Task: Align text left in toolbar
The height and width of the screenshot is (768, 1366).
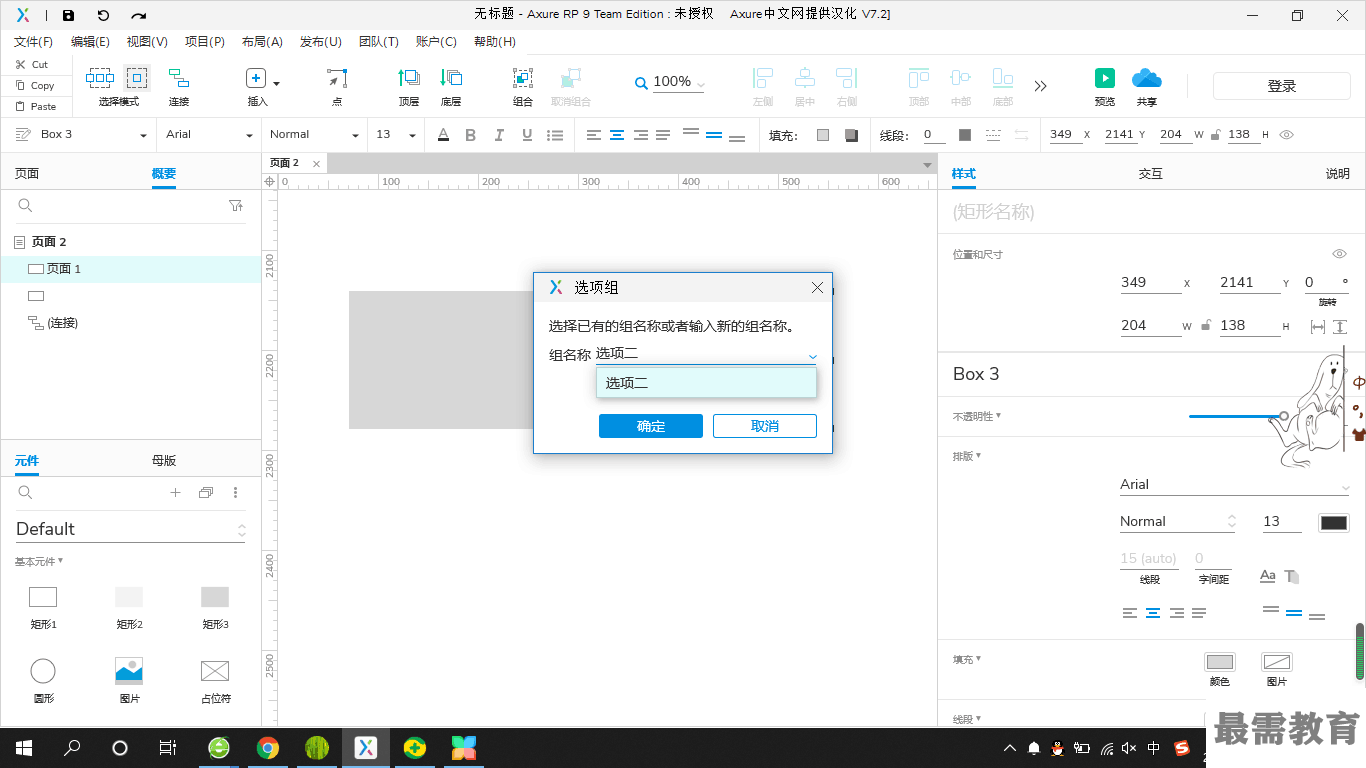Action: 594,135
